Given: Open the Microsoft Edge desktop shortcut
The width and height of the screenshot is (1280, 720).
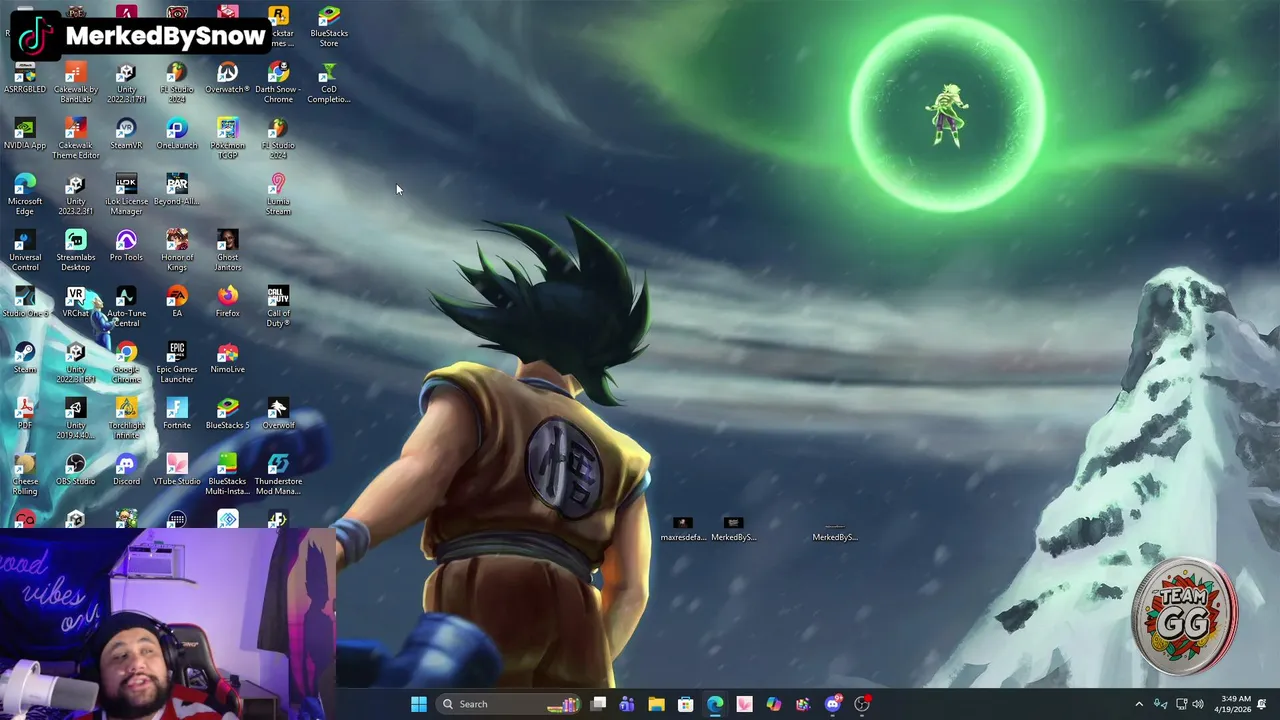Looking at the screenshot, I should click(x=25, y=196).
